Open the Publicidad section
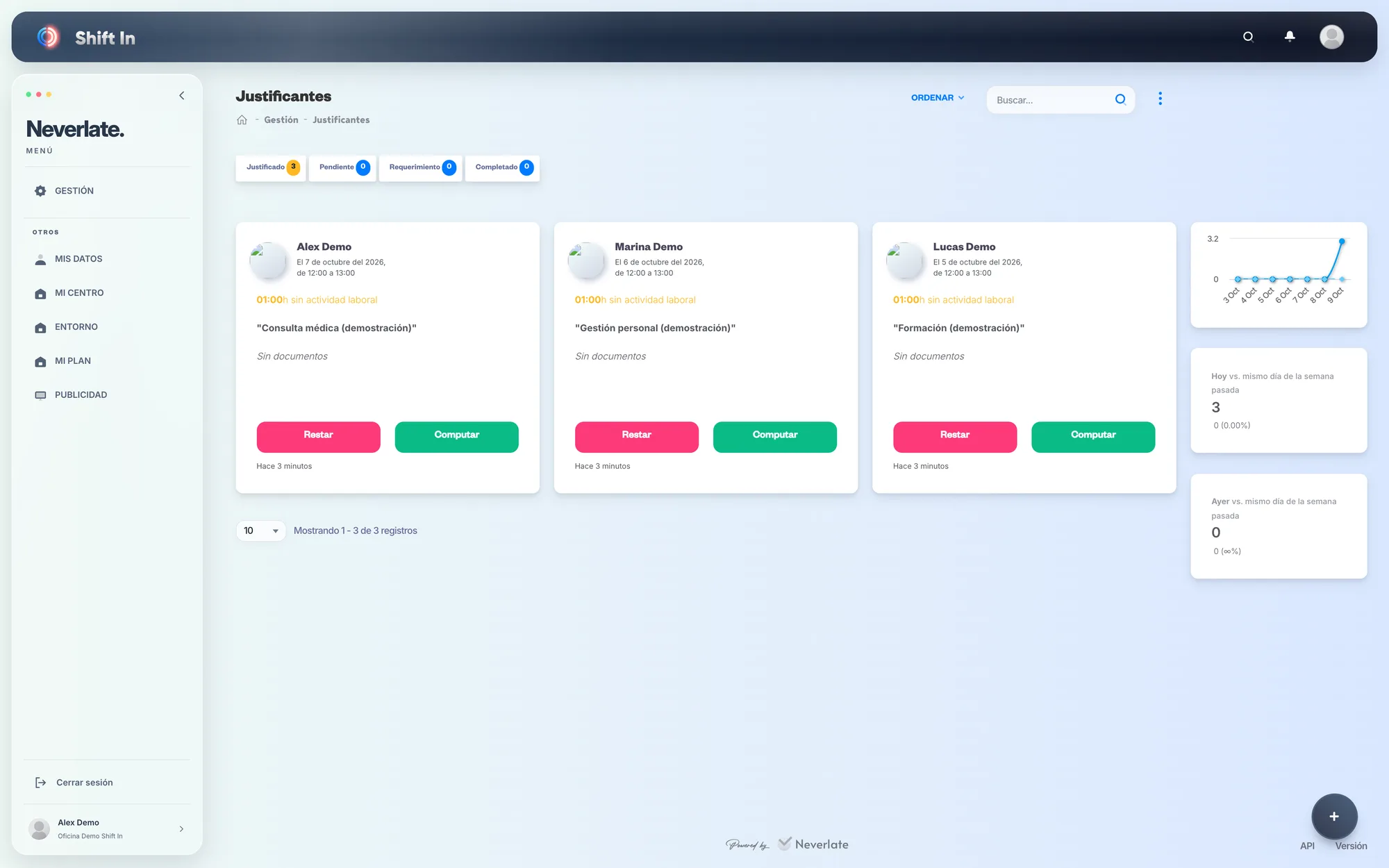1389x868 pixels. tap(107, 395)
